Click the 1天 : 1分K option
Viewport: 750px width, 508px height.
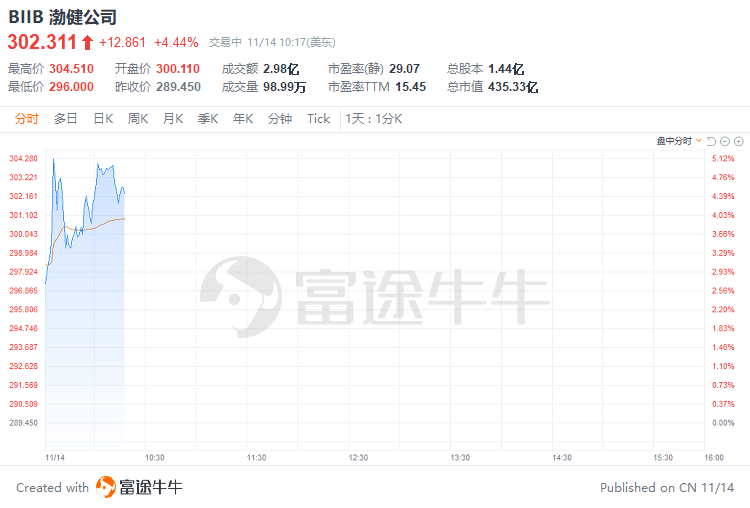pos(374,119)
